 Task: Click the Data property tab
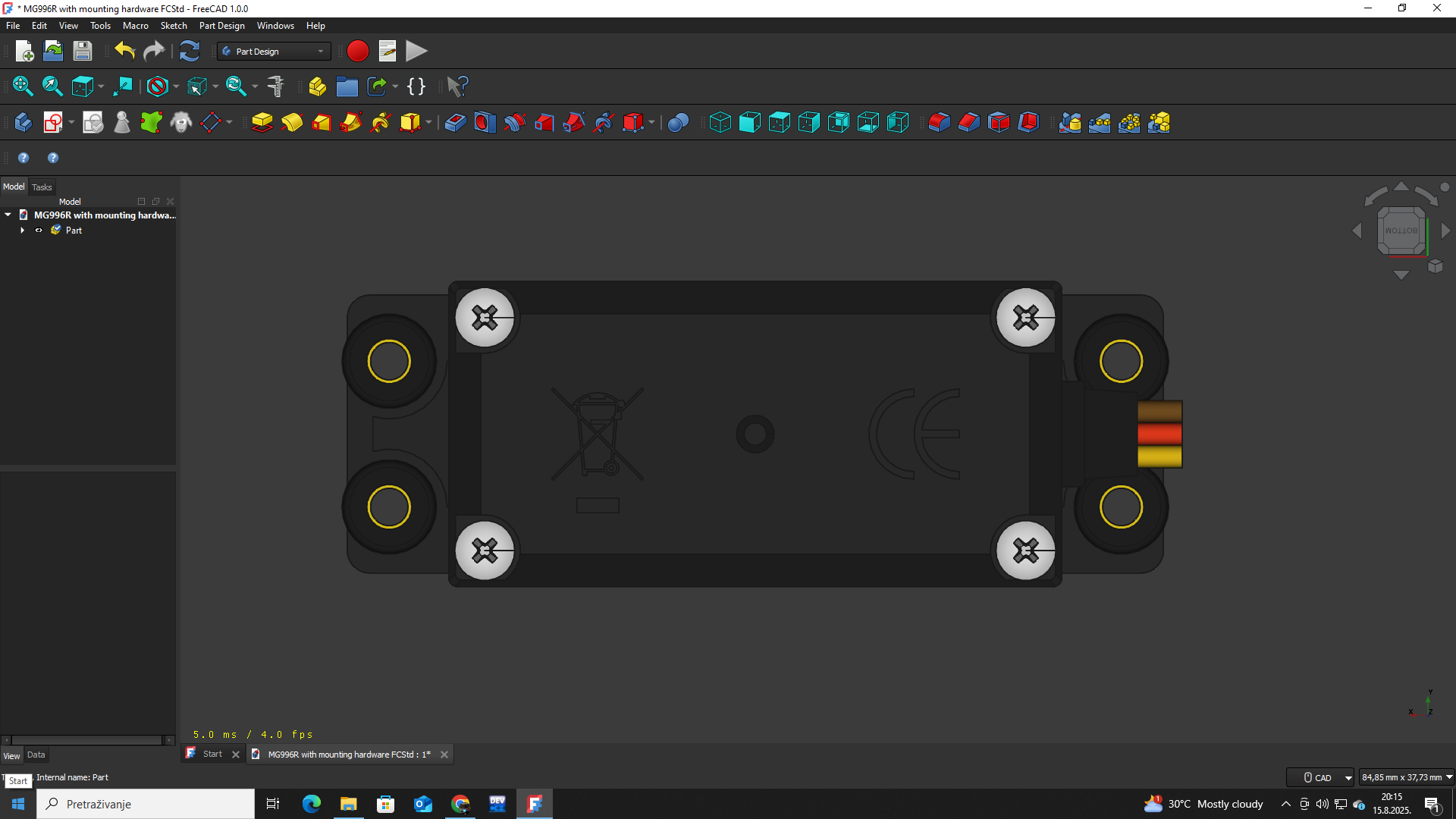(x=36, y=755)
